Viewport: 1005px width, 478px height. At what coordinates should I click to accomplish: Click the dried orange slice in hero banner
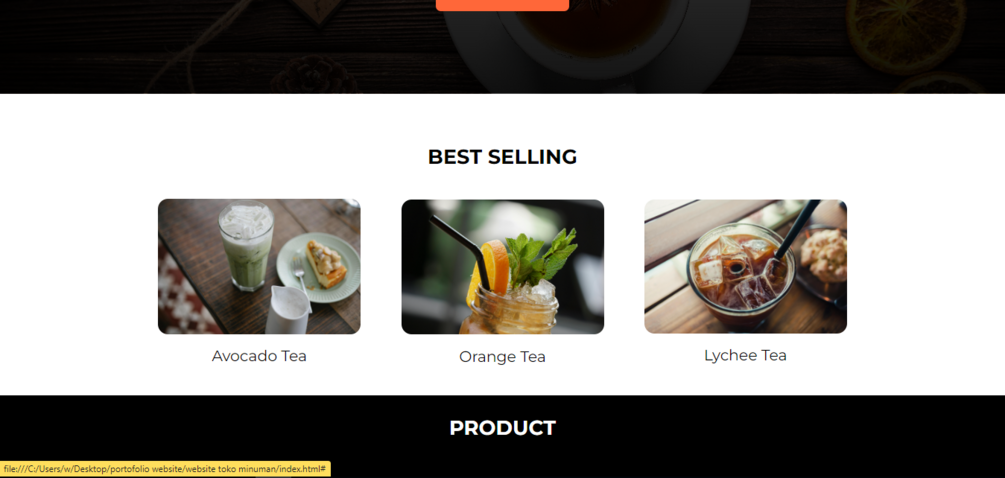[906, 35]
